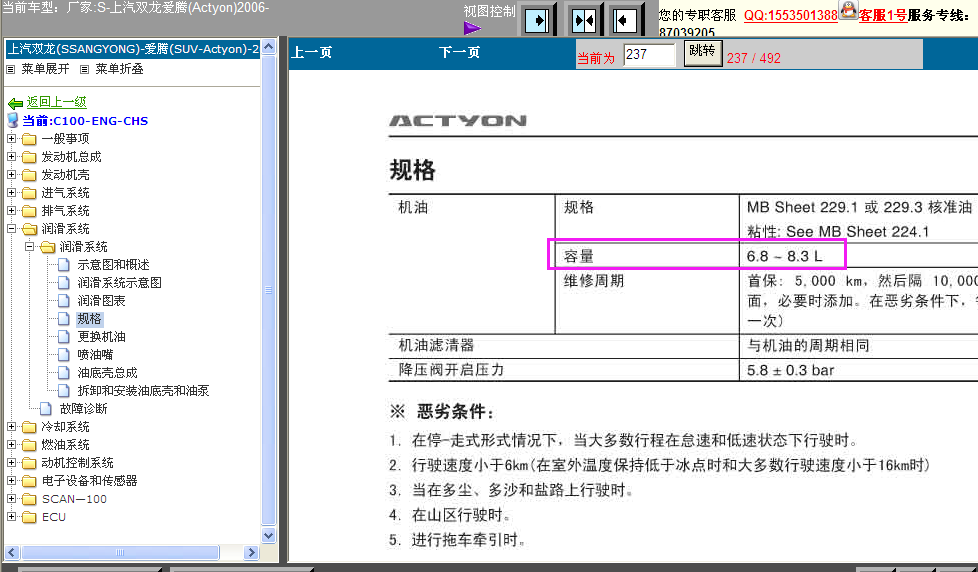Click the sidebar horizontal scroll left arrow
Viewport: 978px width, 572px height.
pyautogui.click(x=12, y=553)
